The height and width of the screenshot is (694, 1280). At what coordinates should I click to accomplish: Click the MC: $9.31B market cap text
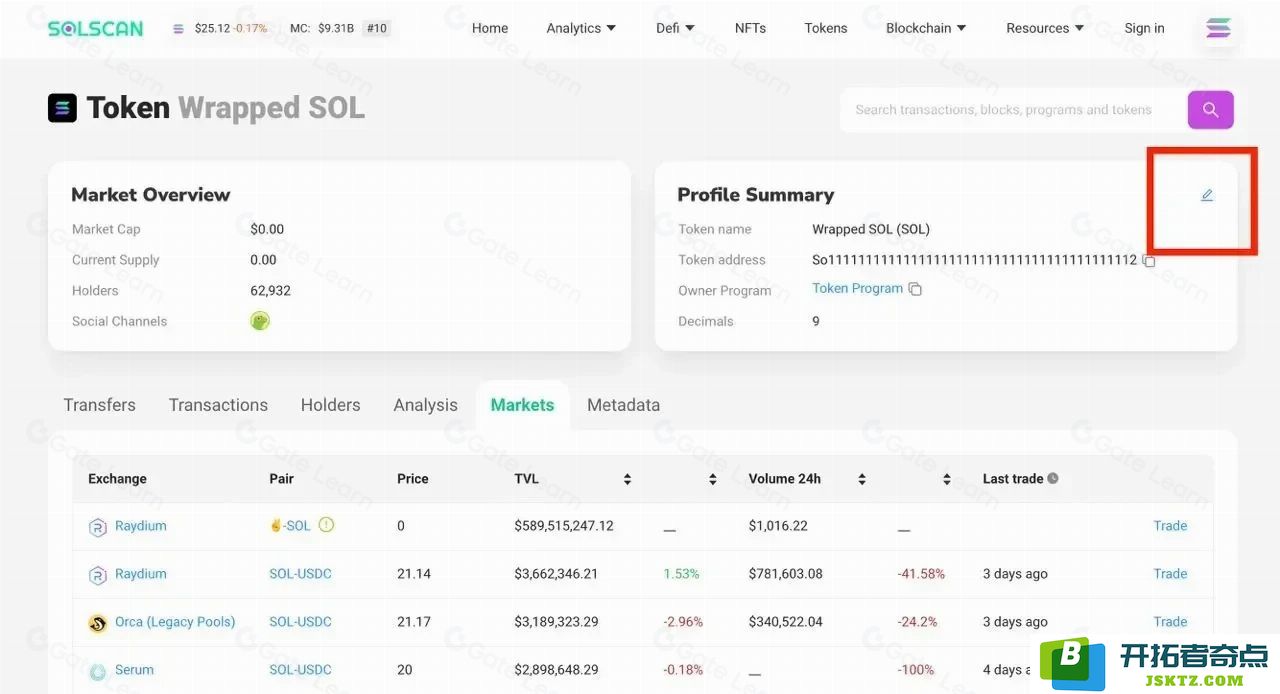coord(322,28)
